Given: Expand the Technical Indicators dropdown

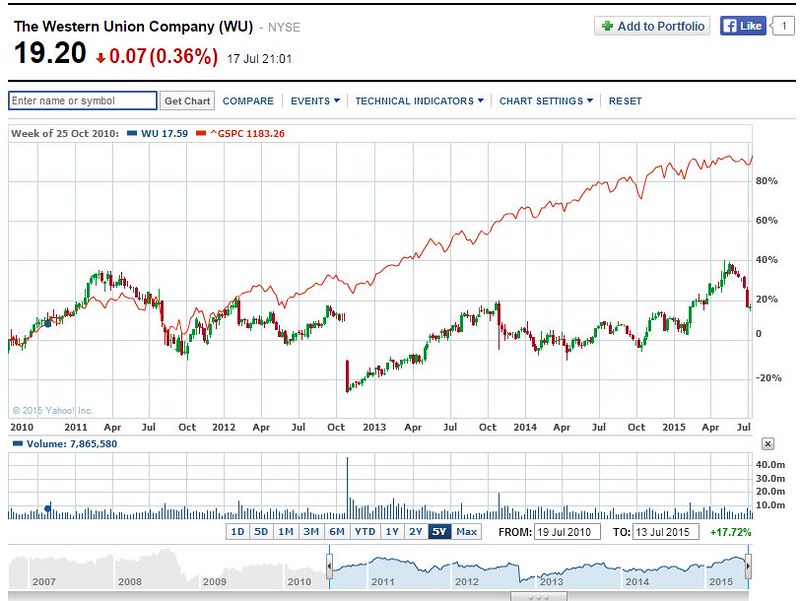Looking at the screenshot, I should (x=419, y=101).
